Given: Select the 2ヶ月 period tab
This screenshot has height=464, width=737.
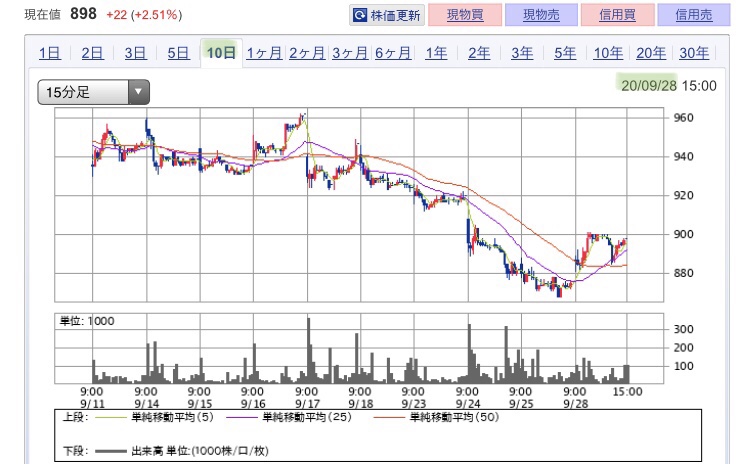Looking at the screenshot, I should pyautogui.click(x=307, y=53).
